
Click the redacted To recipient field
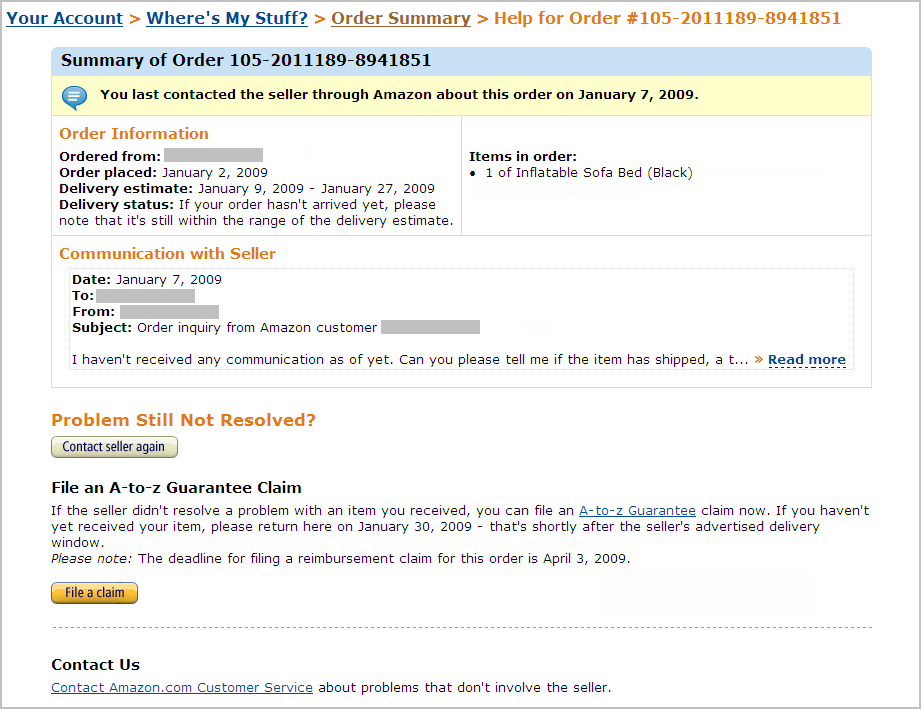pos(146,295)
